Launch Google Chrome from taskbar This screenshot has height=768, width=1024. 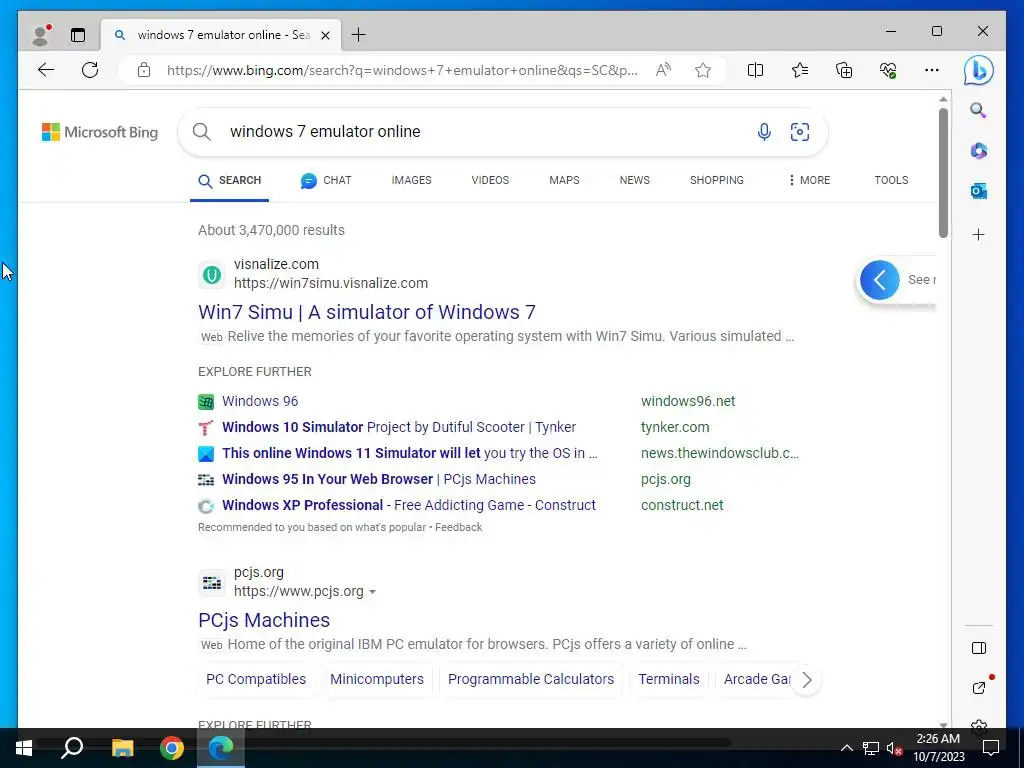172,748
